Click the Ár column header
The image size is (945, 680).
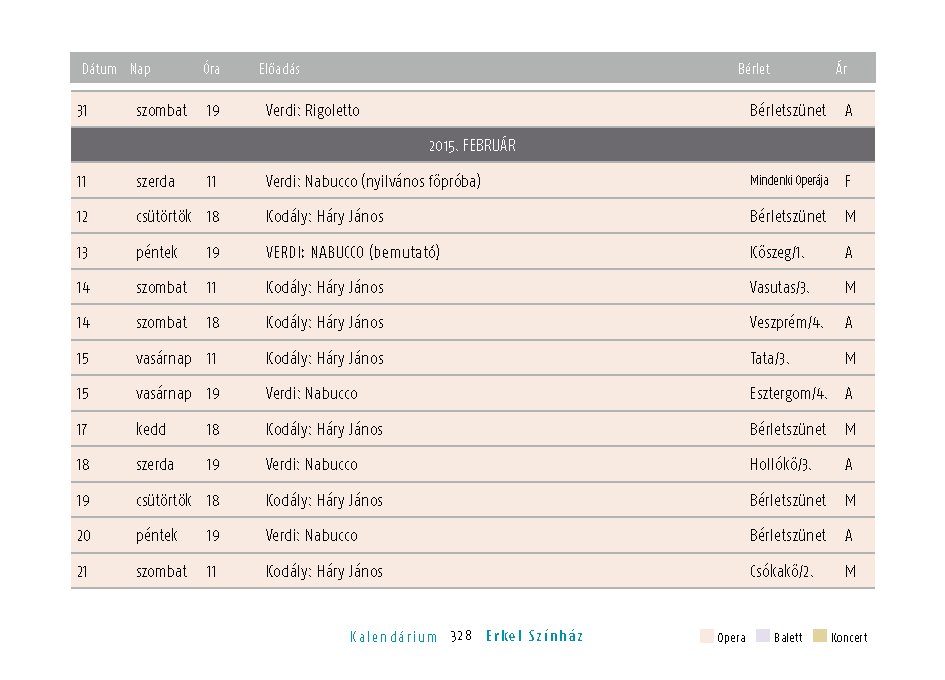[841, 68]
